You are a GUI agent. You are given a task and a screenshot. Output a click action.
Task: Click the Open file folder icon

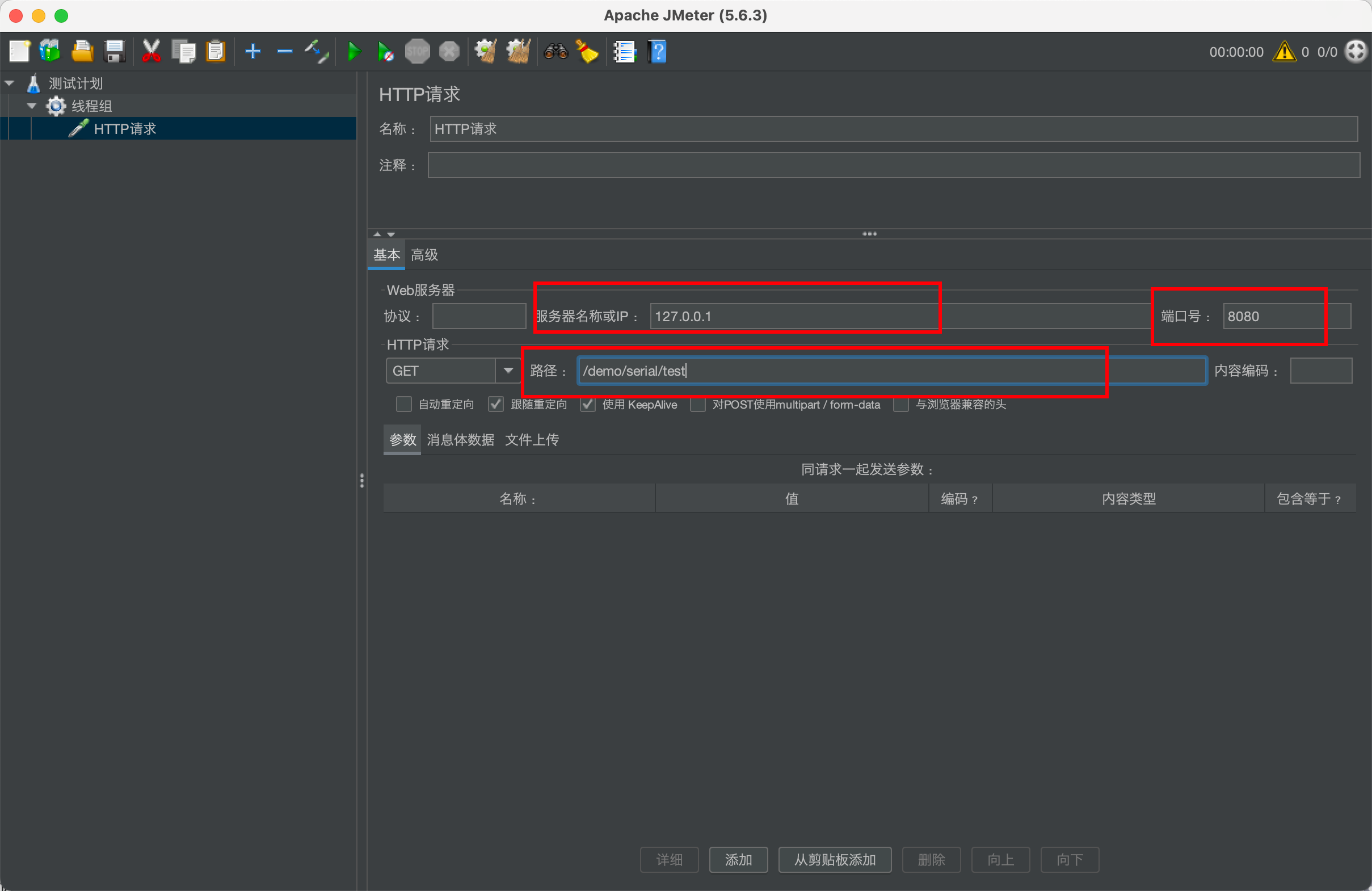pyautogui.click(x=82, y=51)
